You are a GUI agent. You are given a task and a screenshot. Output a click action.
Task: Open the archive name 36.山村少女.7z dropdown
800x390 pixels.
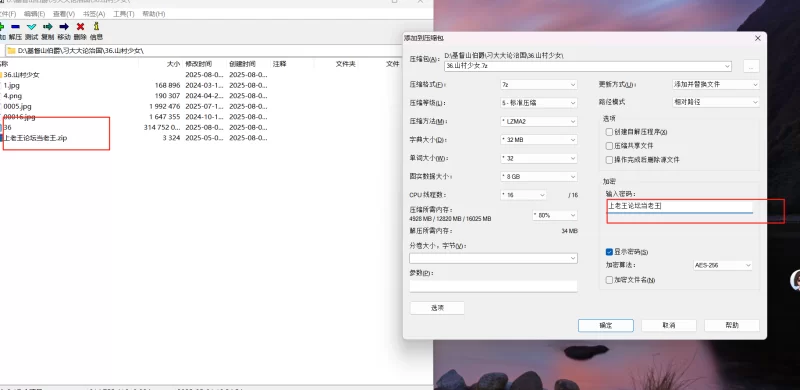(x=727, y=66)
